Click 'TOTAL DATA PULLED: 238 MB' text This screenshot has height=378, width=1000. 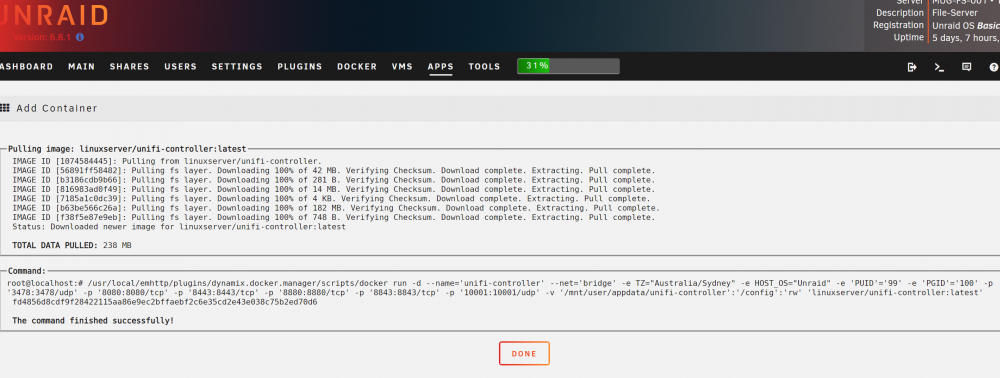[x=72, y=245]
